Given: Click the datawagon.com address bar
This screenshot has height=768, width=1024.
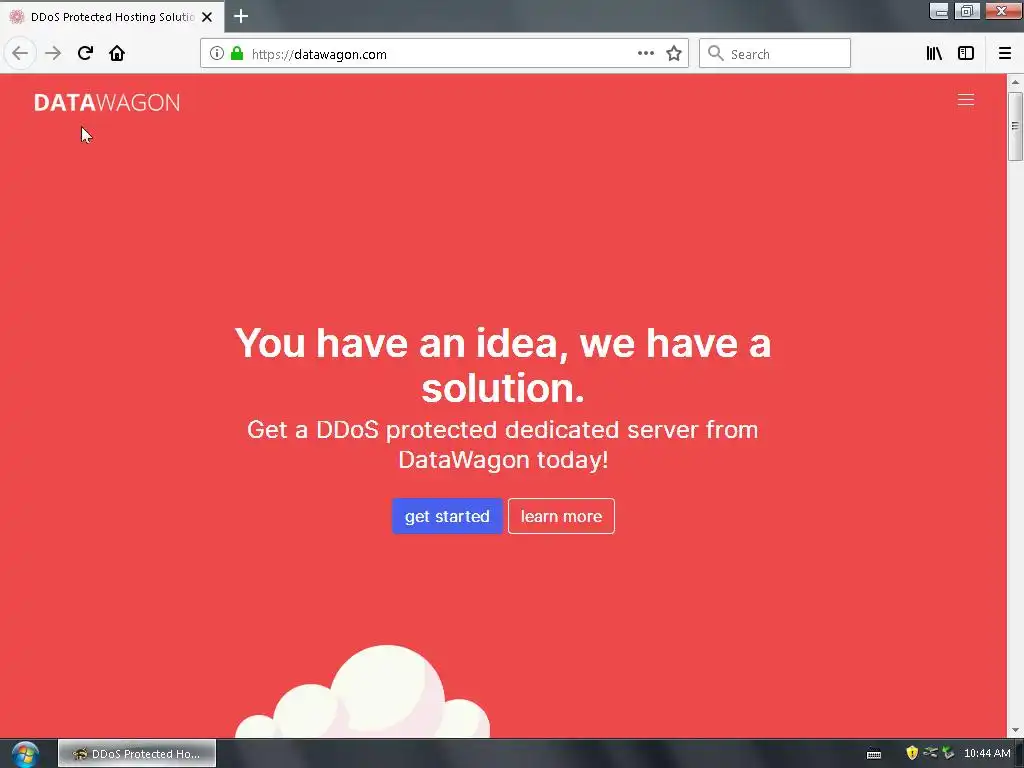Looking at the screenshot, I should 444,54.
